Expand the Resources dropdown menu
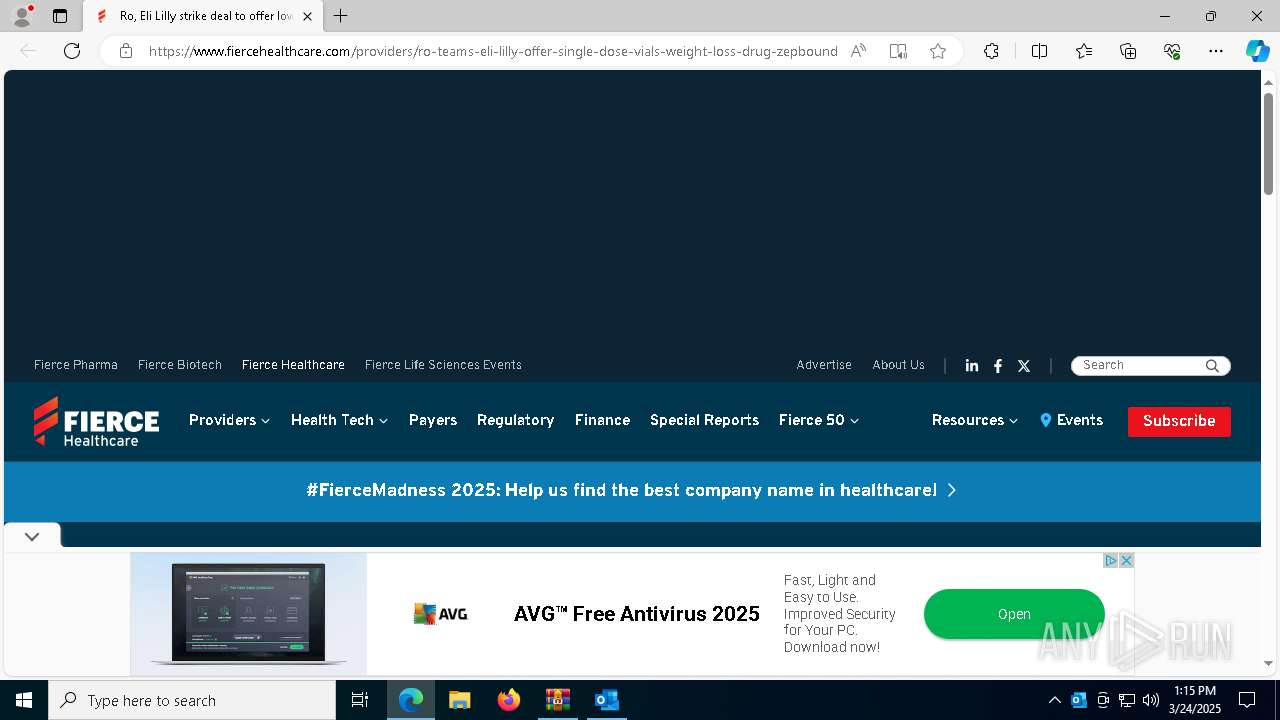This screenshot has width=1280, height=720. tap(975, 421)
